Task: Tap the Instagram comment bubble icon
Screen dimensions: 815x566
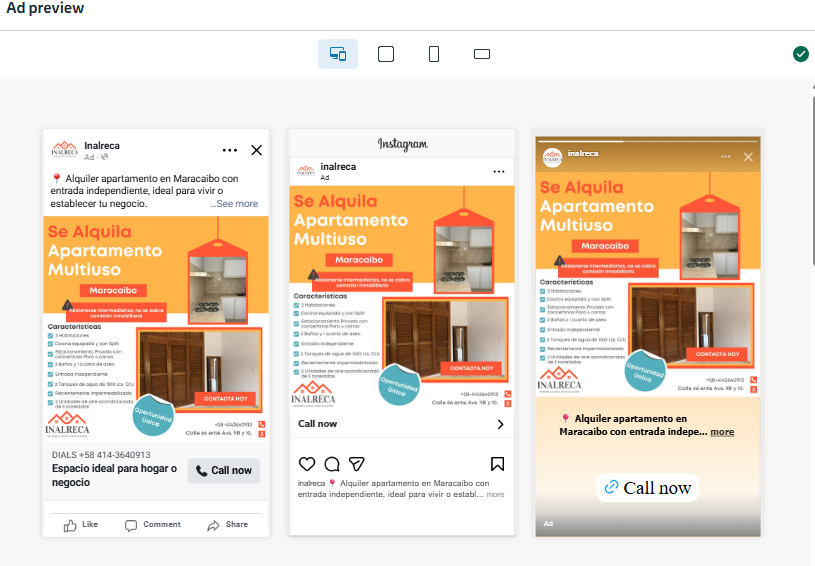Action: (x=332, y=464)
